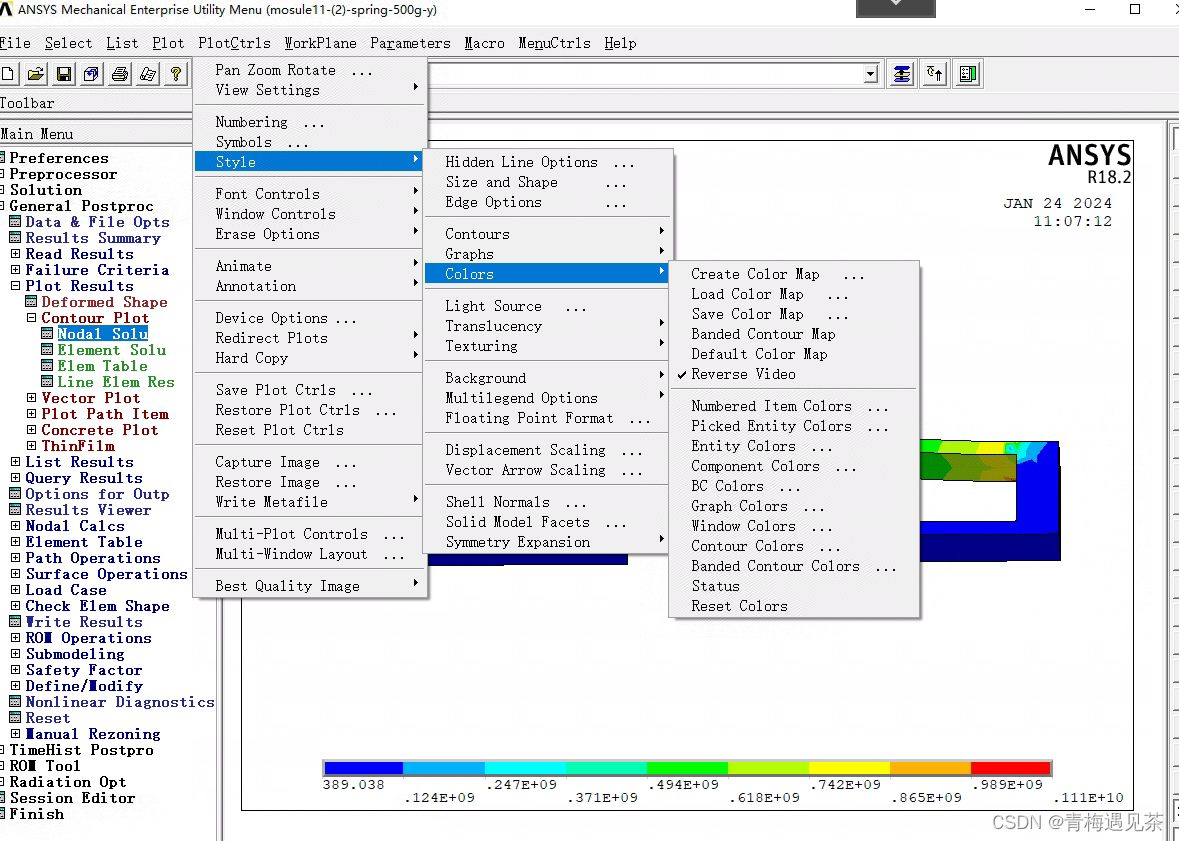Select Style in PlotCtrls menu
Viewport: 1179px width, 841px height.
[309, 162]
